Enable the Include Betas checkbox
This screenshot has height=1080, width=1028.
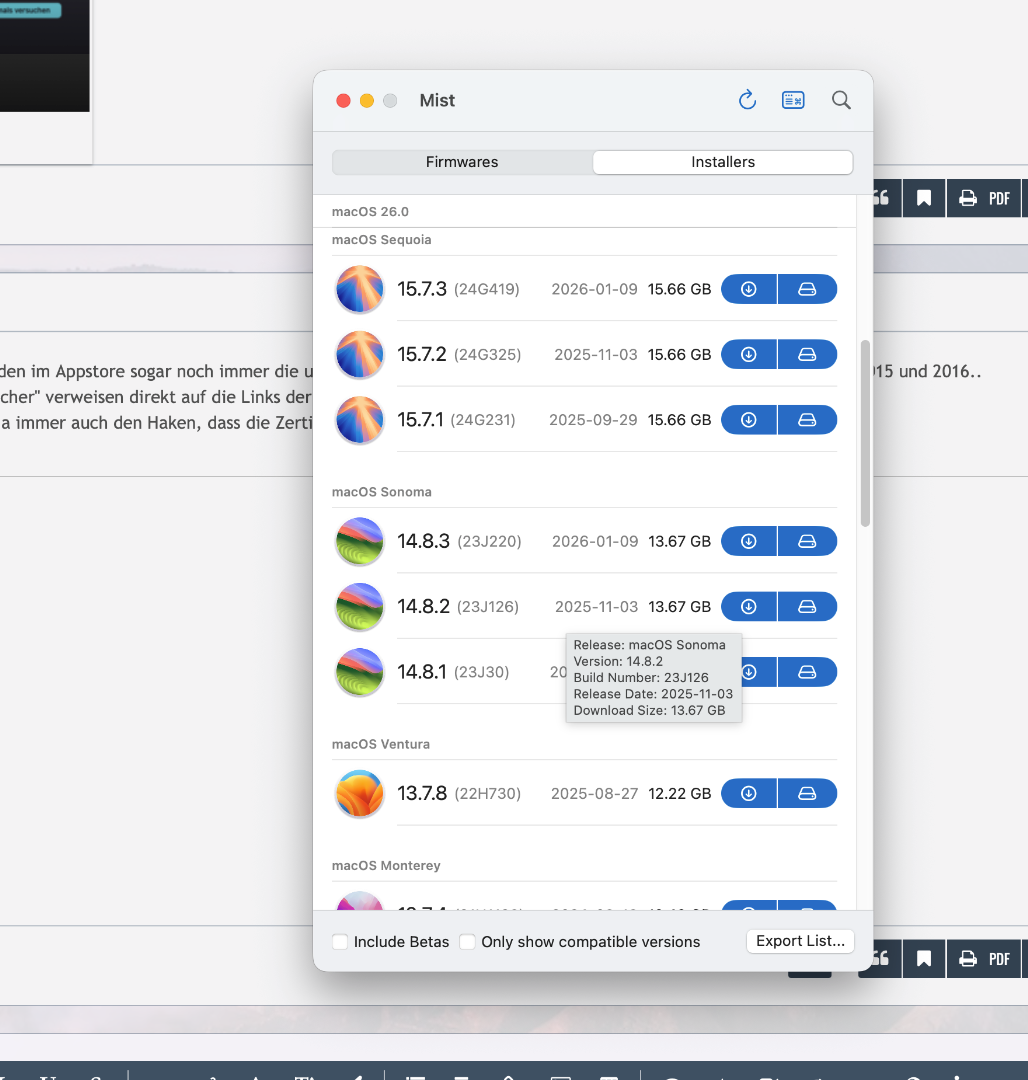pos(340,942)
